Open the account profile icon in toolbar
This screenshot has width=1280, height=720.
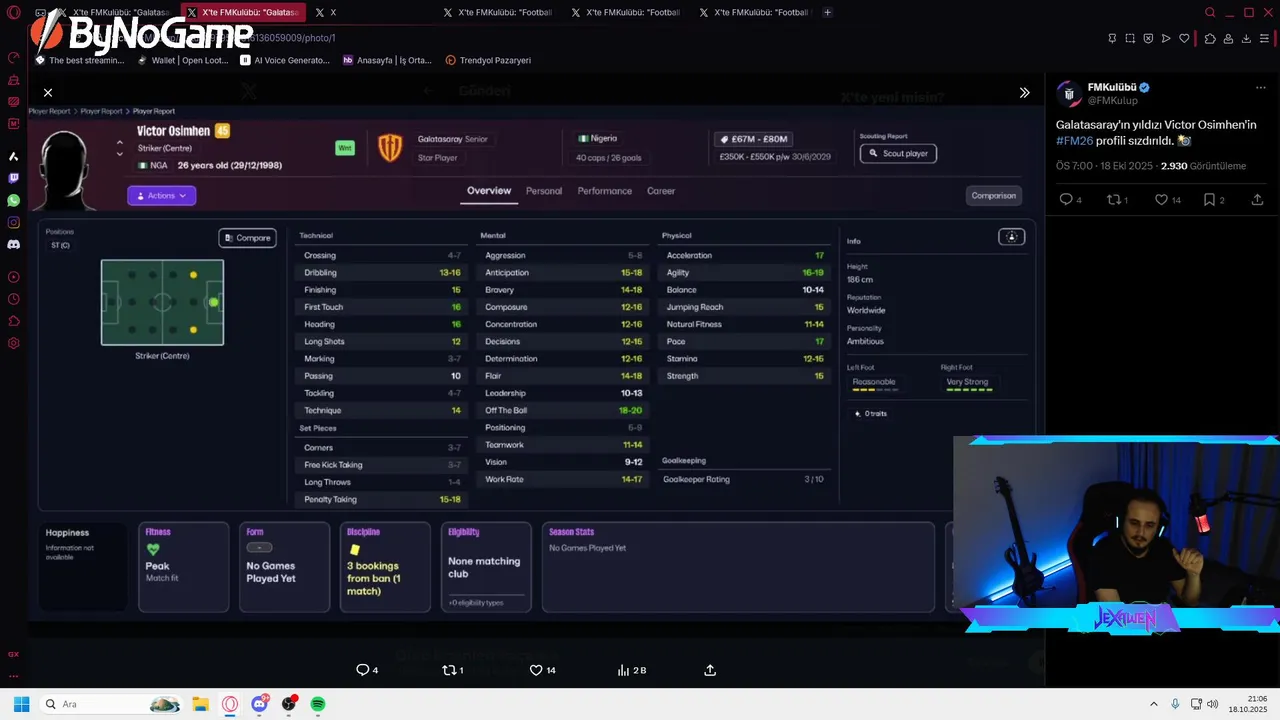(x=1228, y=38)
